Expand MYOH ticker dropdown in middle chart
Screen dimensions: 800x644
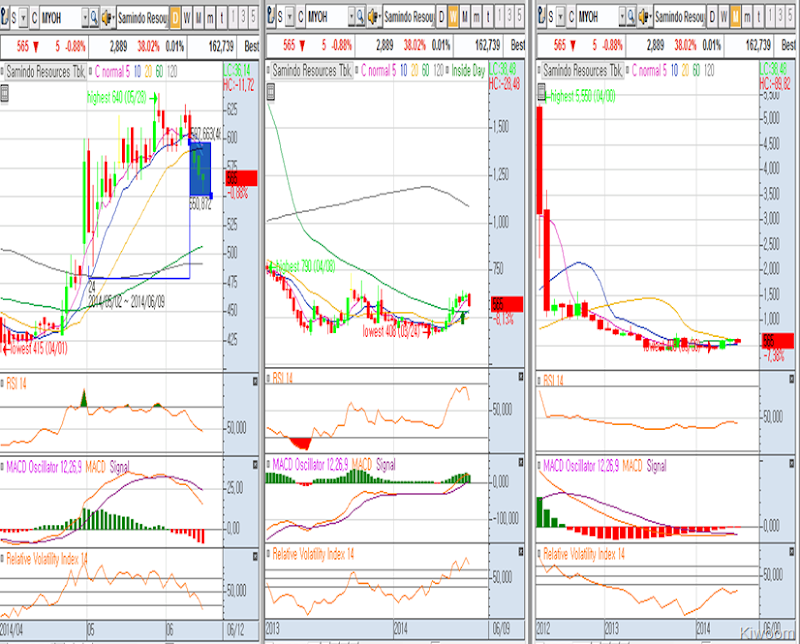(x=351, y=17)
